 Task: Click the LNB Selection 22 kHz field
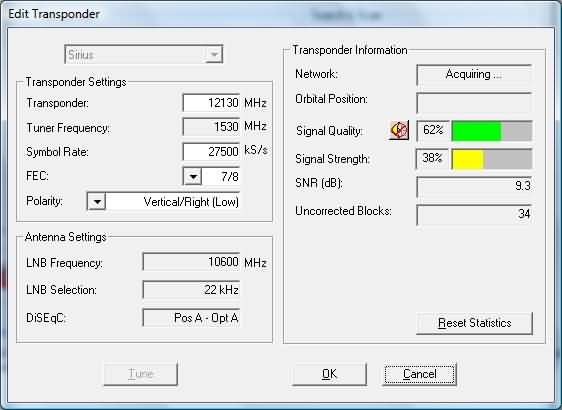[191, 290]
